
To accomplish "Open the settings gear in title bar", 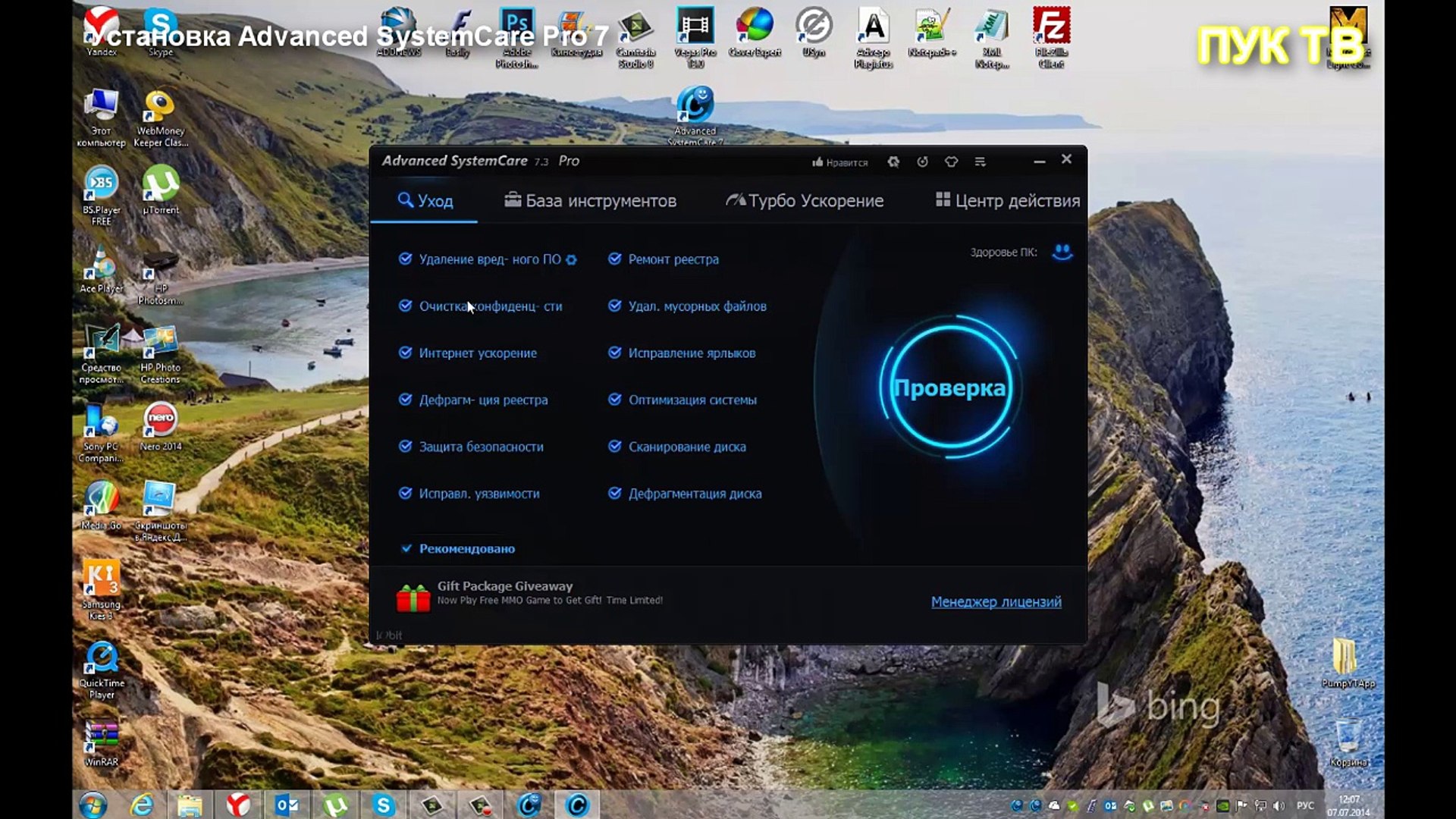I will point(893,162).
